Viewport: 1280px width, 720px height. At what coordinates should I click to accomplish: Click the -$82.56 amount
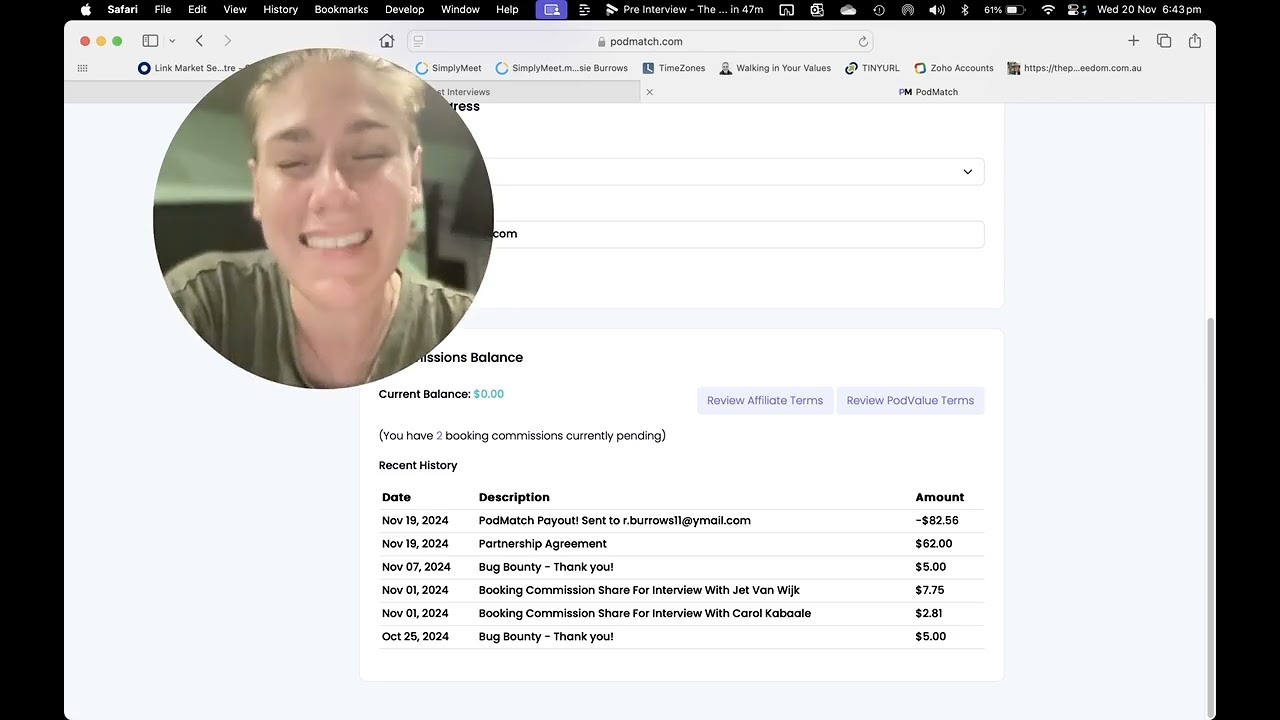[937, 521]
